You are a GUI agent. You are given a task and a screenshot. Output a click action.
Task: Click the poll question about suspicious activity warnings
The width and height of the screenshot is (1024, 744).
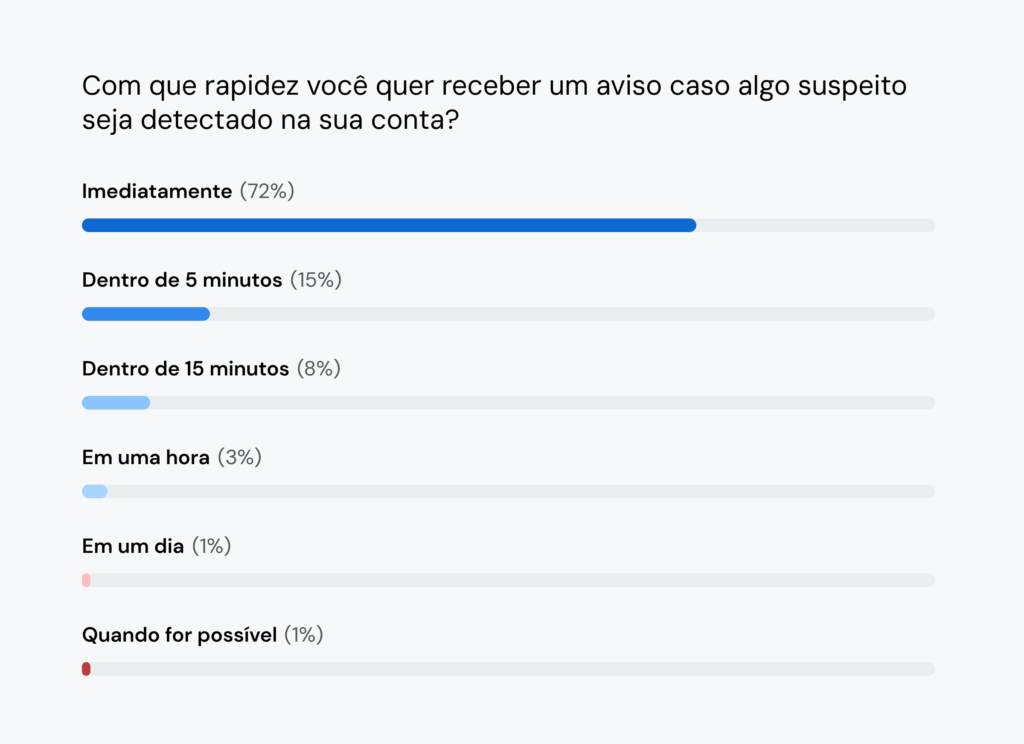(x=494, y=103)
